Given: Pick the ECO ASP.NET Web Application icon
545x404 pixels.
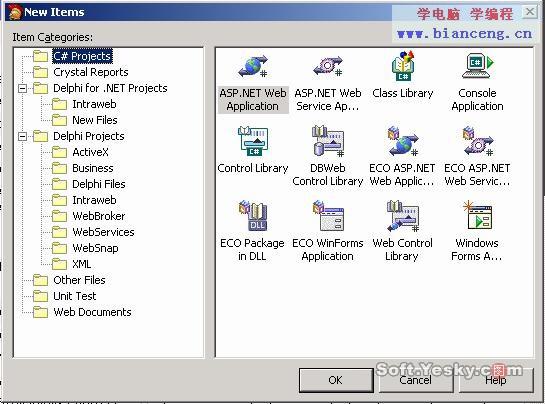Looking at the screenshot, I should (x=403, y=142).
